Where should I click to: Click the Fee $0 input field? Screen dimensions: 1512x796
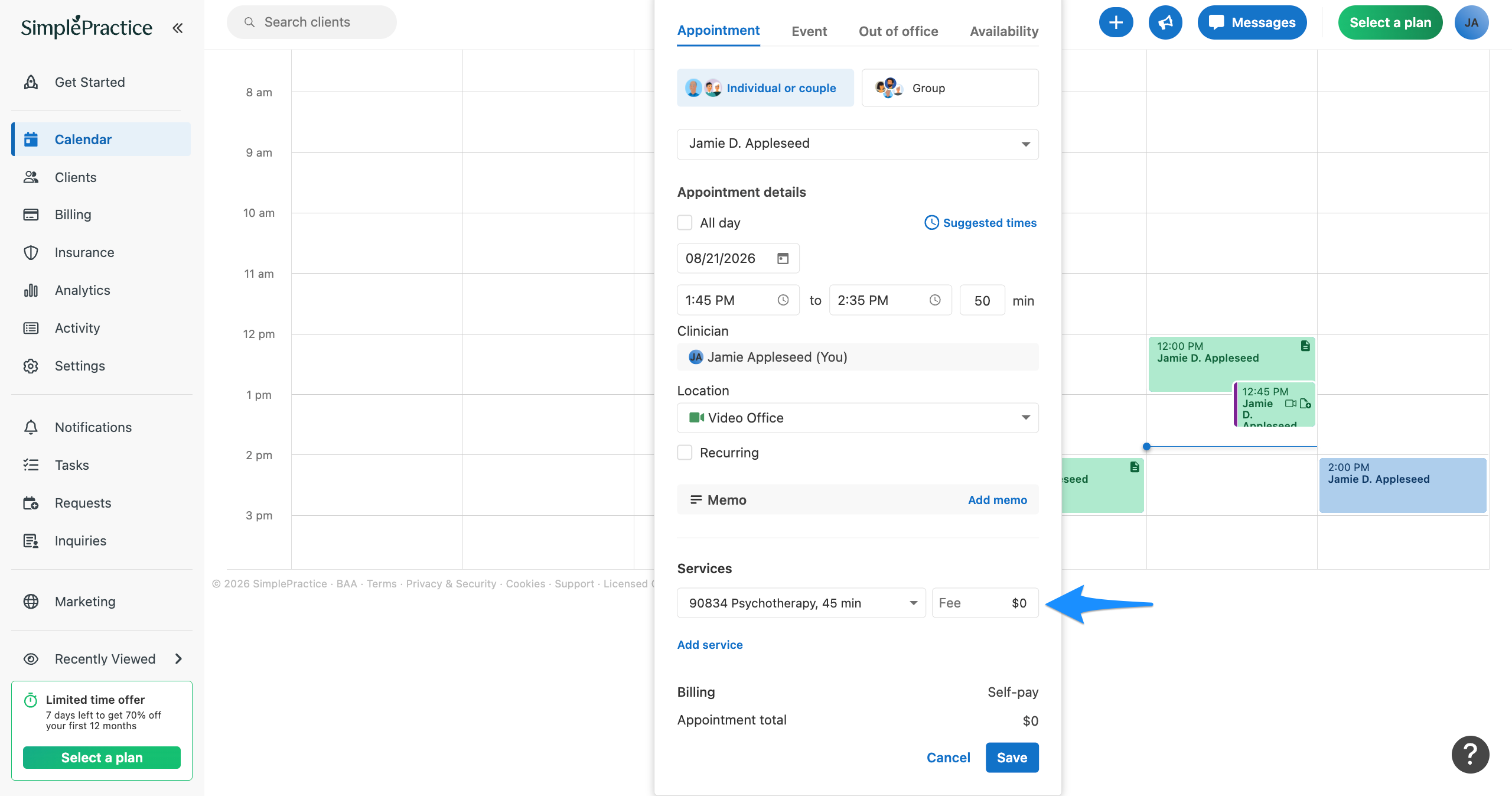click(x=985, y=603)
